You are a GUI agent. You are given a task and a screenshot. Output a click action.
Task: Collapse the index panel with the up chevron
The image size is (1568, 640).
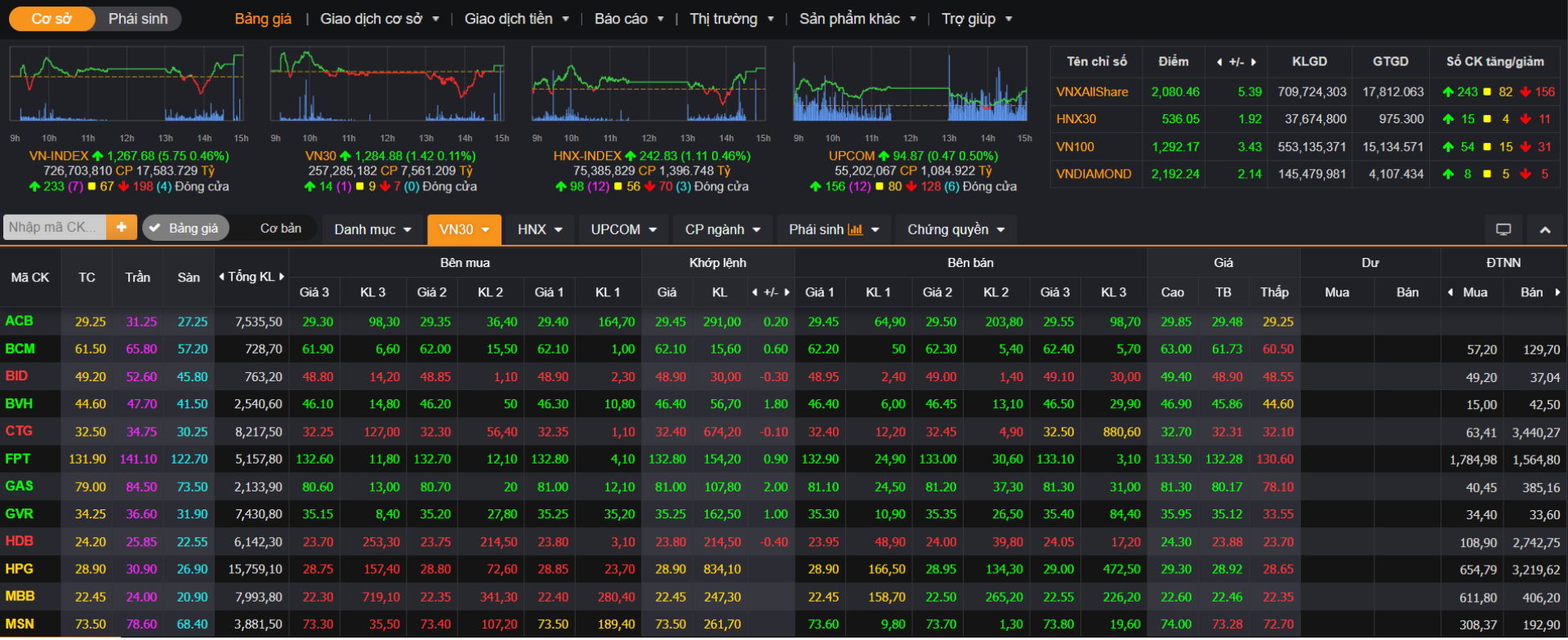tap(1545, 230)
